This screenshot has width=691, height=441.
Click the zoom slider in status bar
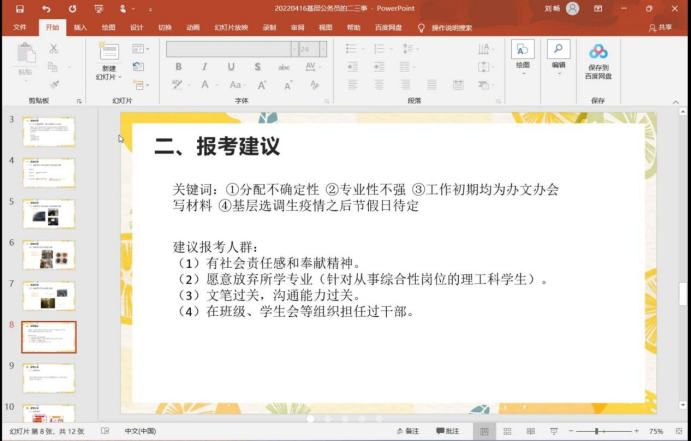click(597, 431)
